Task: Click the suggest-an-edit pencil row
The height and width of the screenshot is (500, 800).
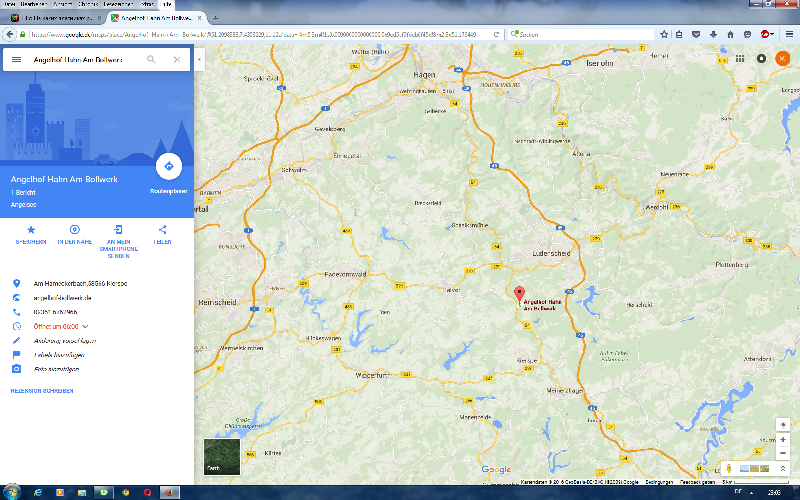Action: 64,340
